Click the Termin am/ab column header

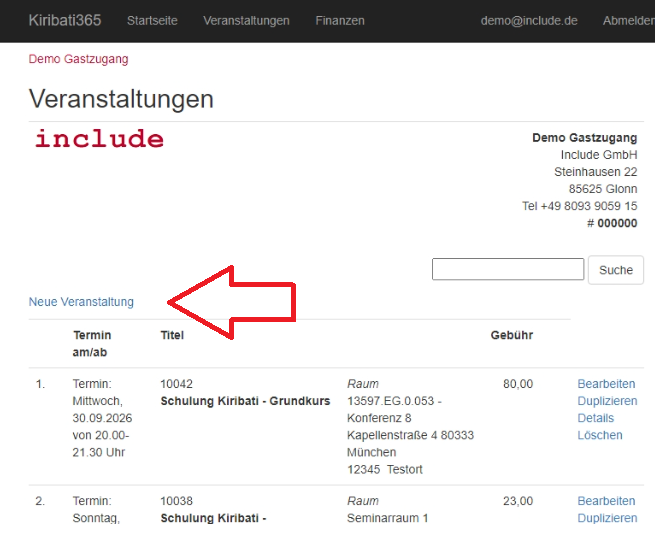(92, 343)
